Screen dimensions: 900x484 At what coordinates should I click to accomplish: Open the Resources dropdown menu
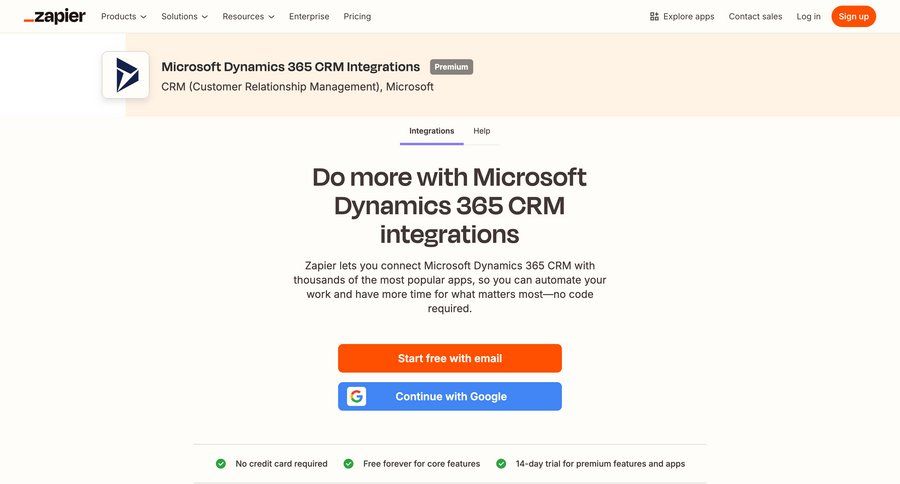249,17
